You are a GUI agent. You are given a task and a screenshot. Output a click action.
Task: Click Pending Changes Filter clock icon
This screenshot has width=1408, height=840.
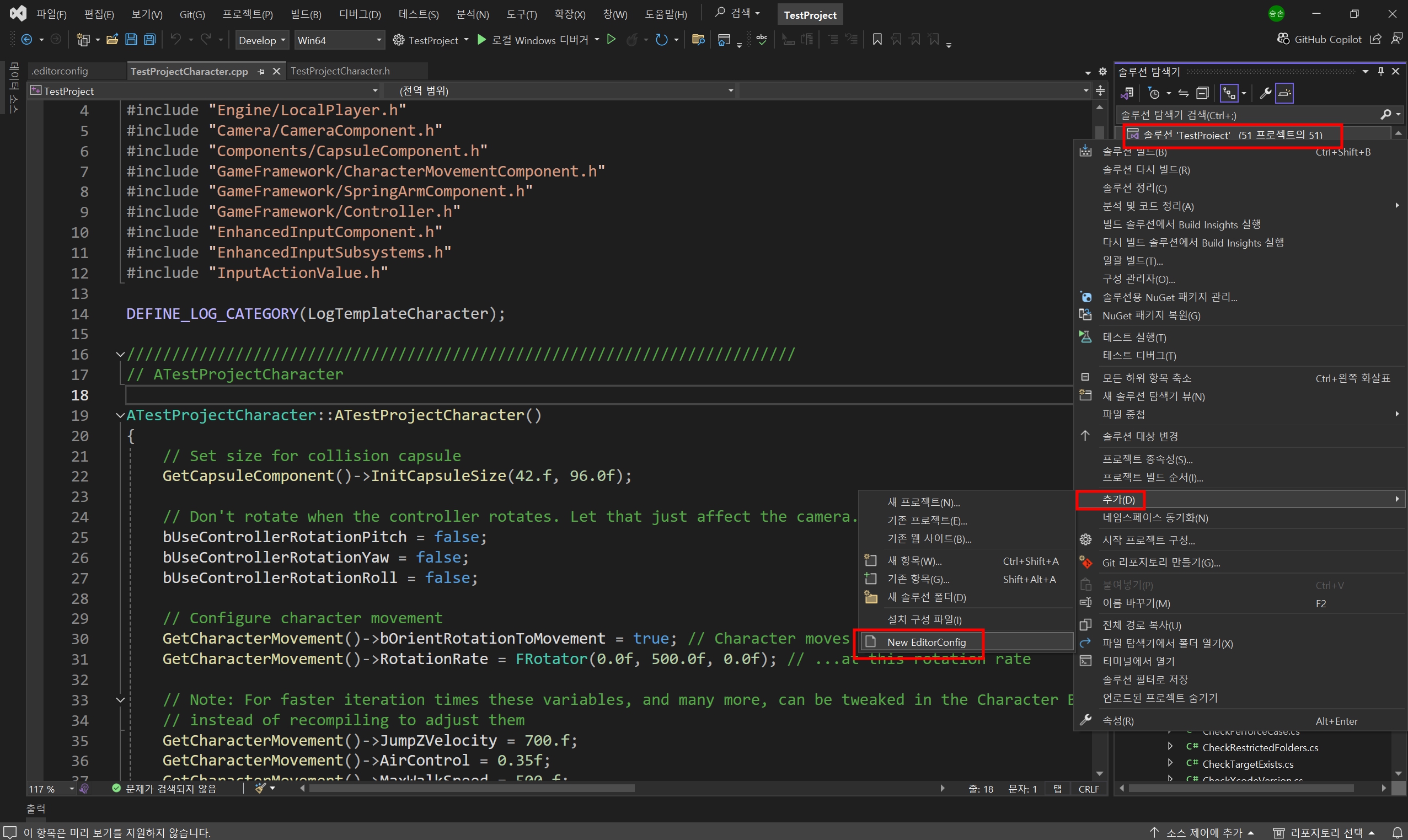pos(1154,93)
